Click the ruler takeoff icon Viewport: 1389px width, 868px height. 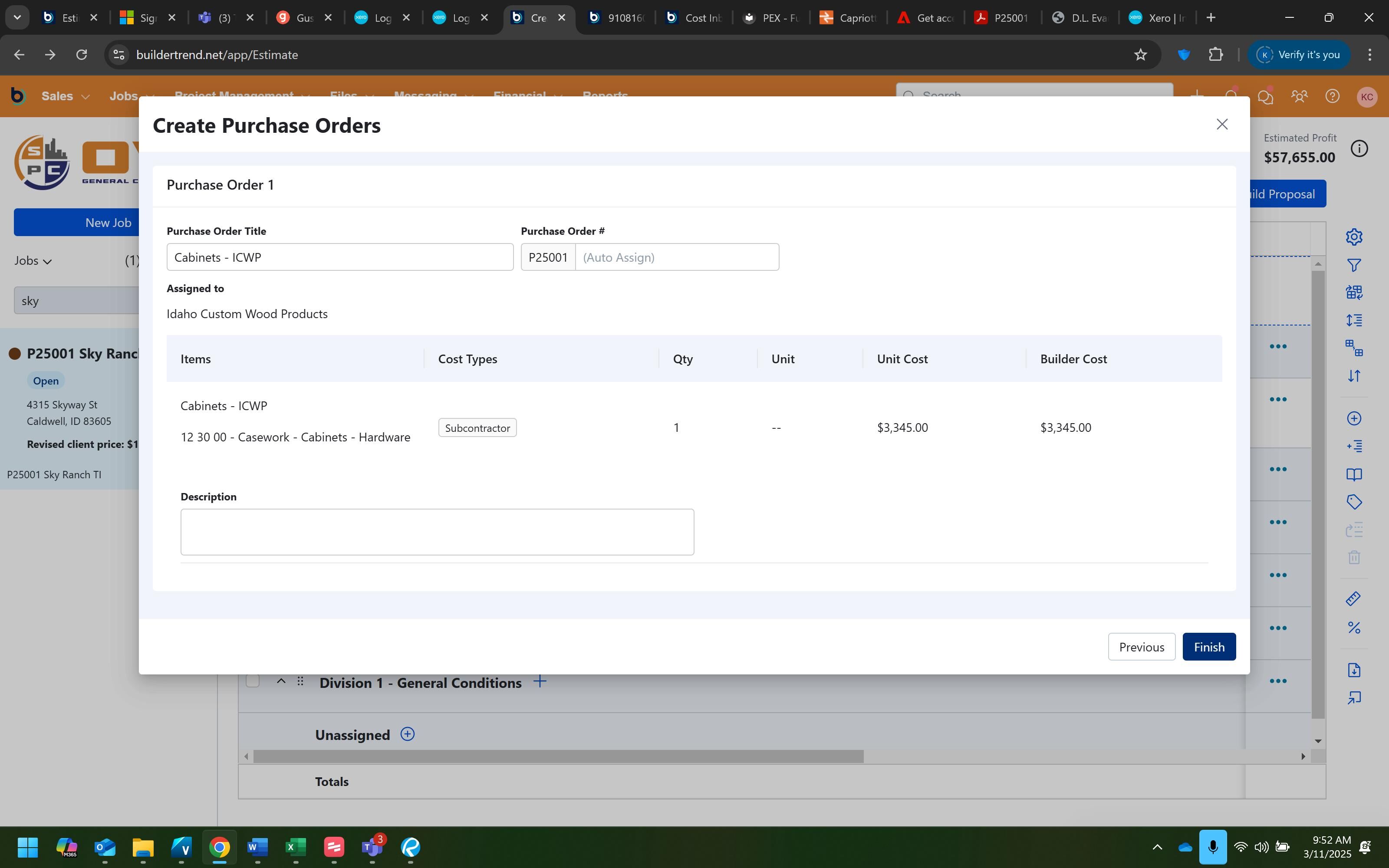(1353, 599)
